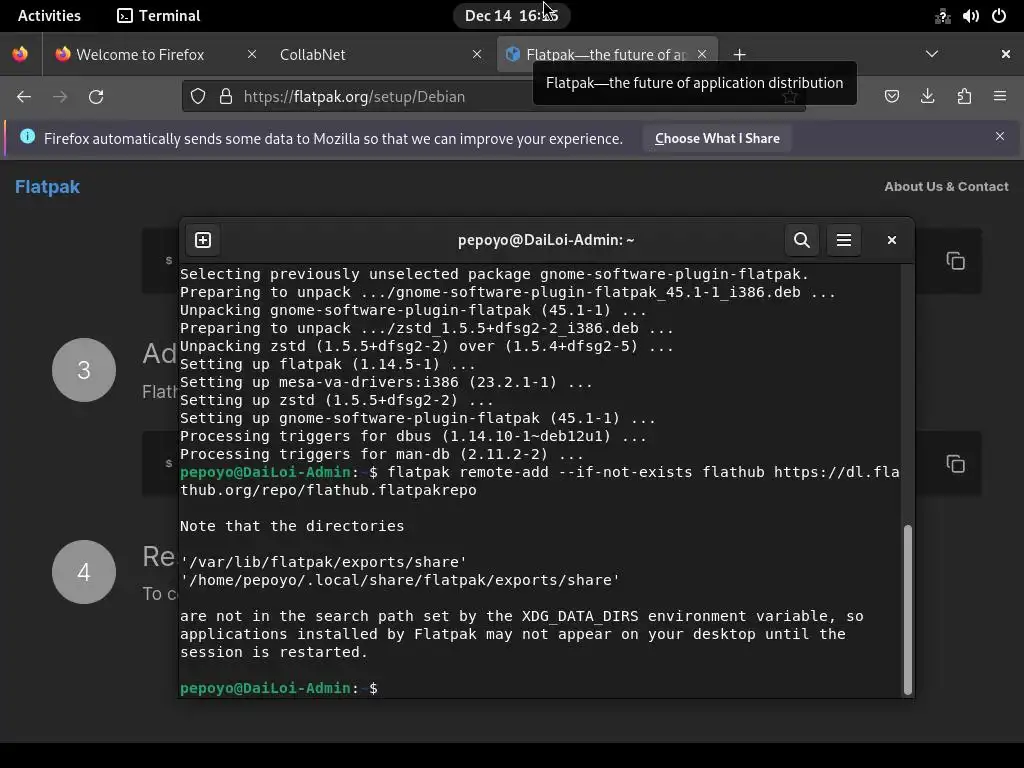Viewport: 1024px width, 768px height.
Task: Expand the list all tabs dropdown
Action: pos(932,54)
